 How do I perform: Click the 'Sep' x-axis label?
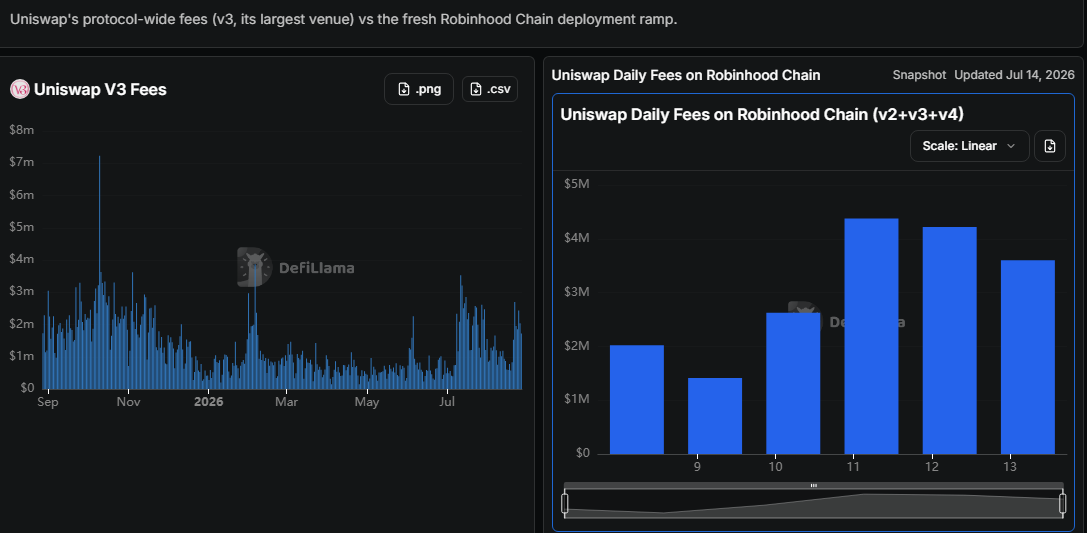[x=48, y=401]
